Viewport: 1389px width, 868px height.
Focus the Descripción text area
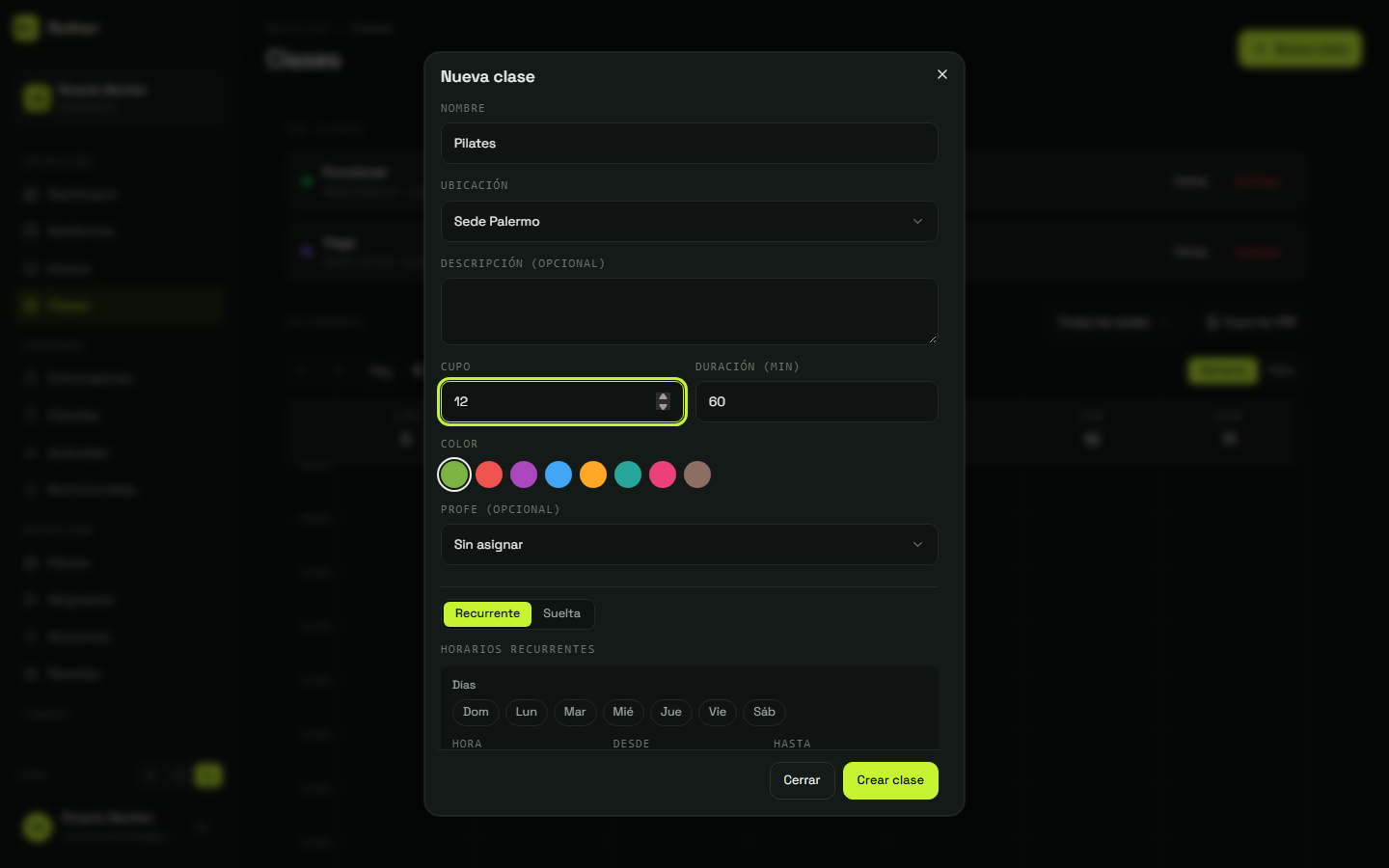click(x=689, y=312)
